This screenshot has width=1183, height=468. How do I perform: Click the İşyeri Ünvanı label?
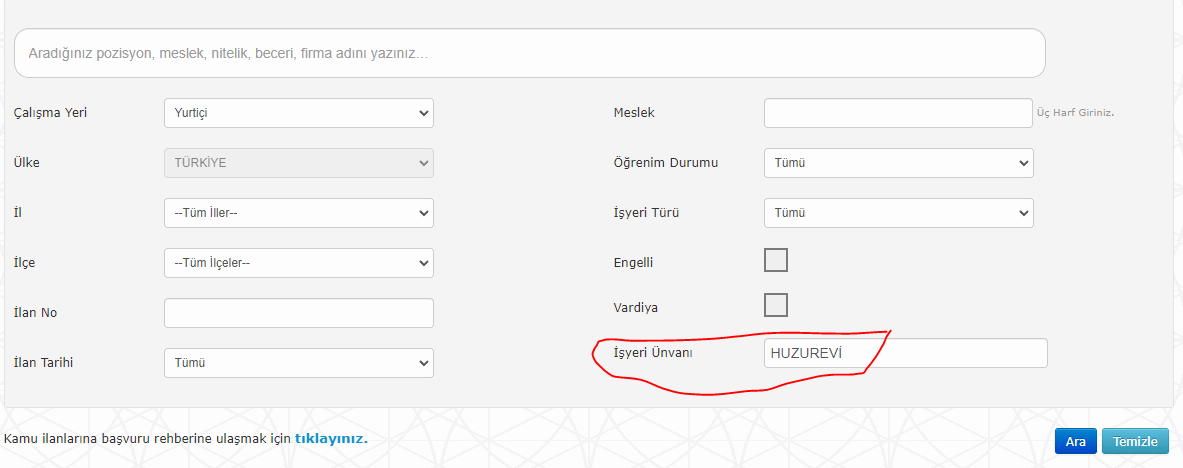[x=654, y=353]
